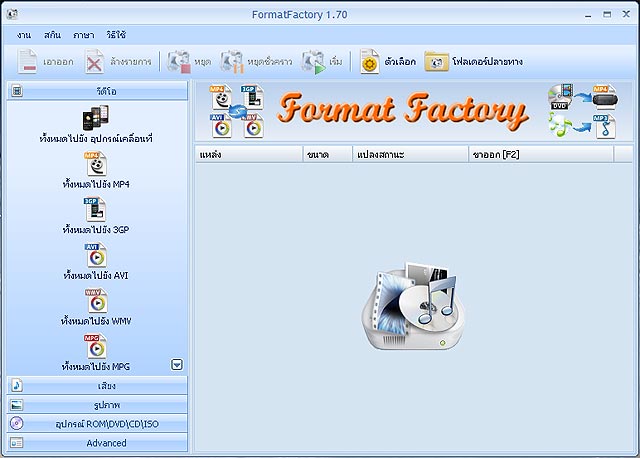640x458 pixels.
Task: Click the music note icon beside เสียง
Action: pyautogui.click(x=17, y=385)
